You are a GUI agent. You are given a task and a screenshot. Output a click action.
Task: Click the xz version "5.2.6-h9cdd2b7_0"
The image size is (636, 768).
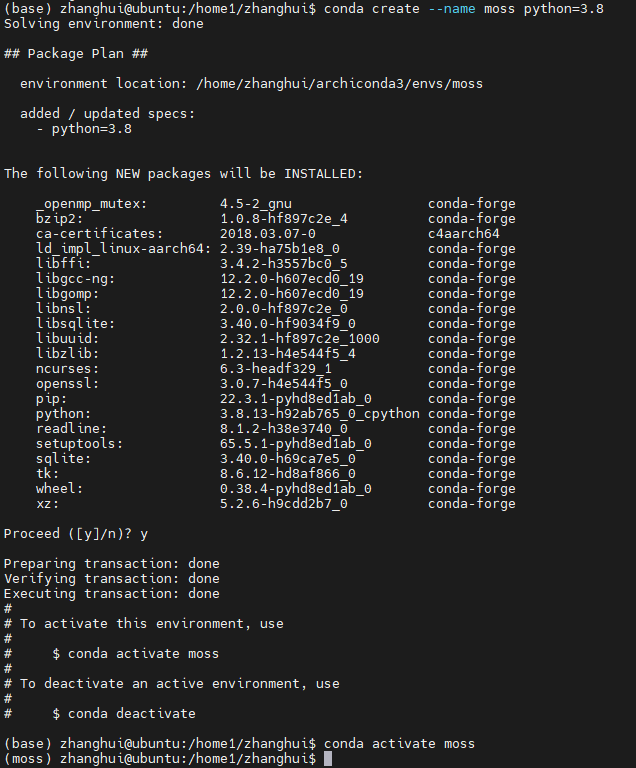284,504
